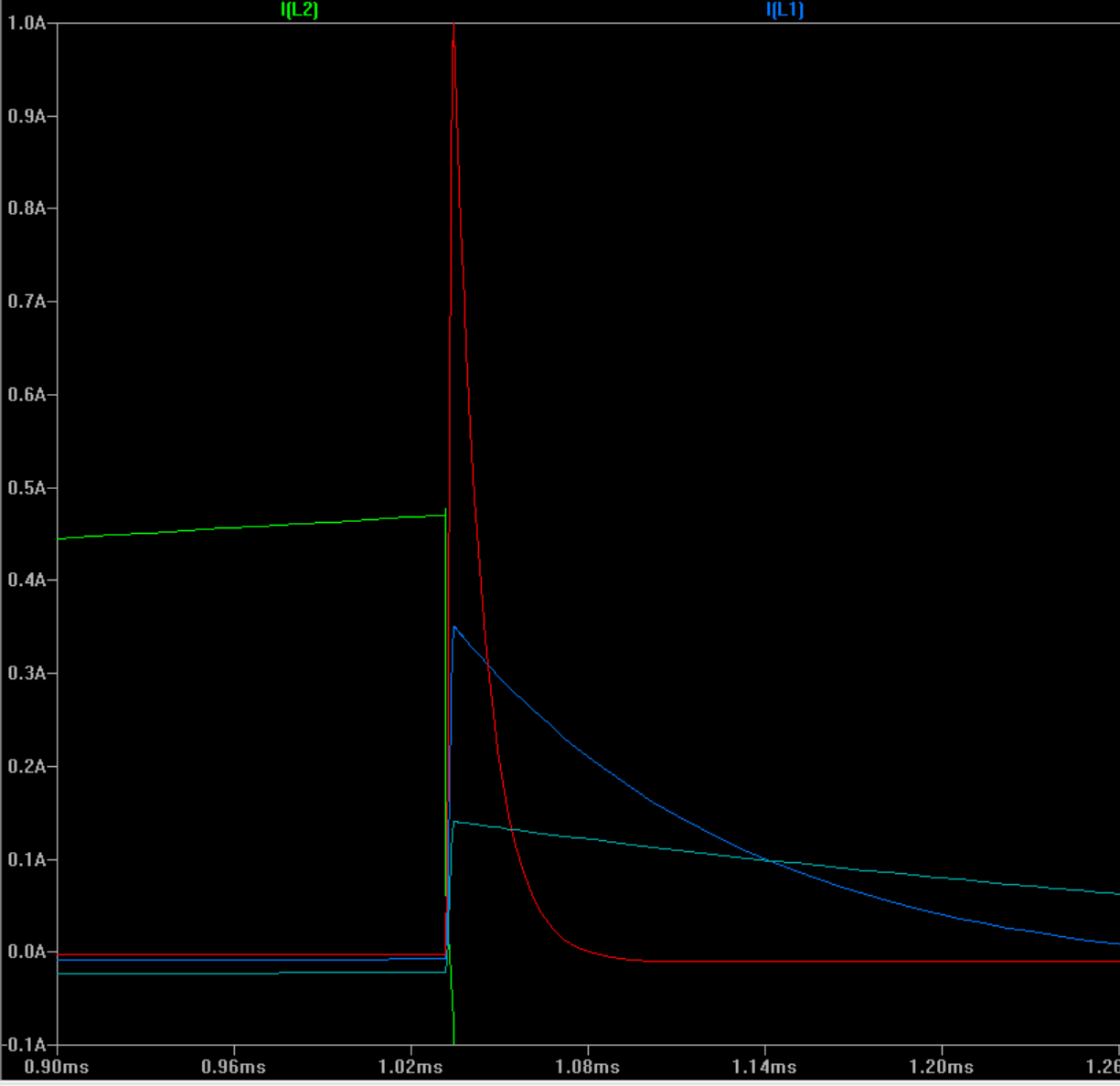Viewport: 1120px width, 1086px height.
Task: Click where red and blue traces cross
Action: pyautogui.click(x=486, y=663)
